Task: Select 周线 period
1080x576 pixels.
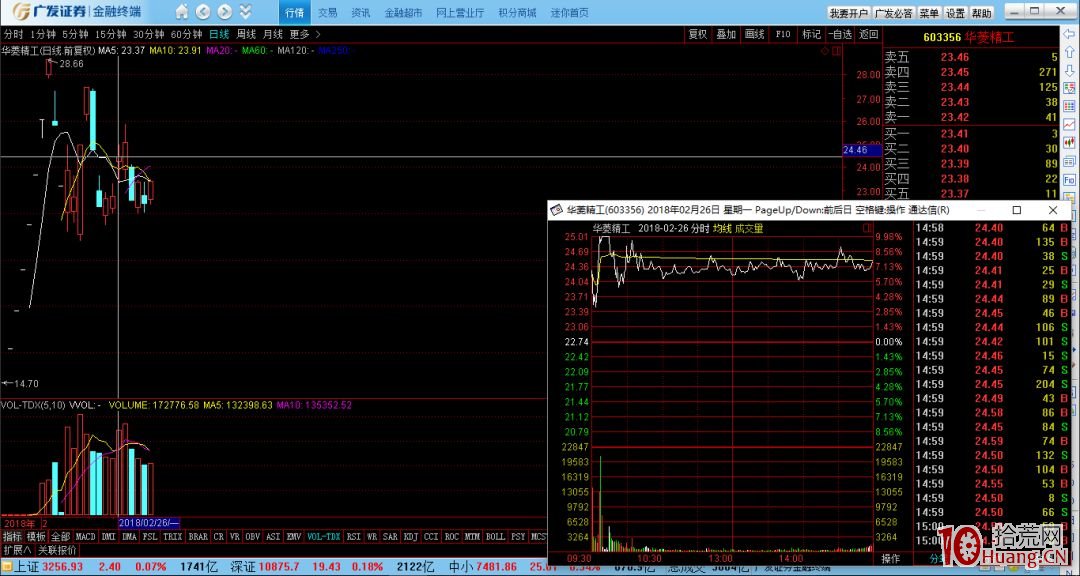Action: [x=246, y=34]
